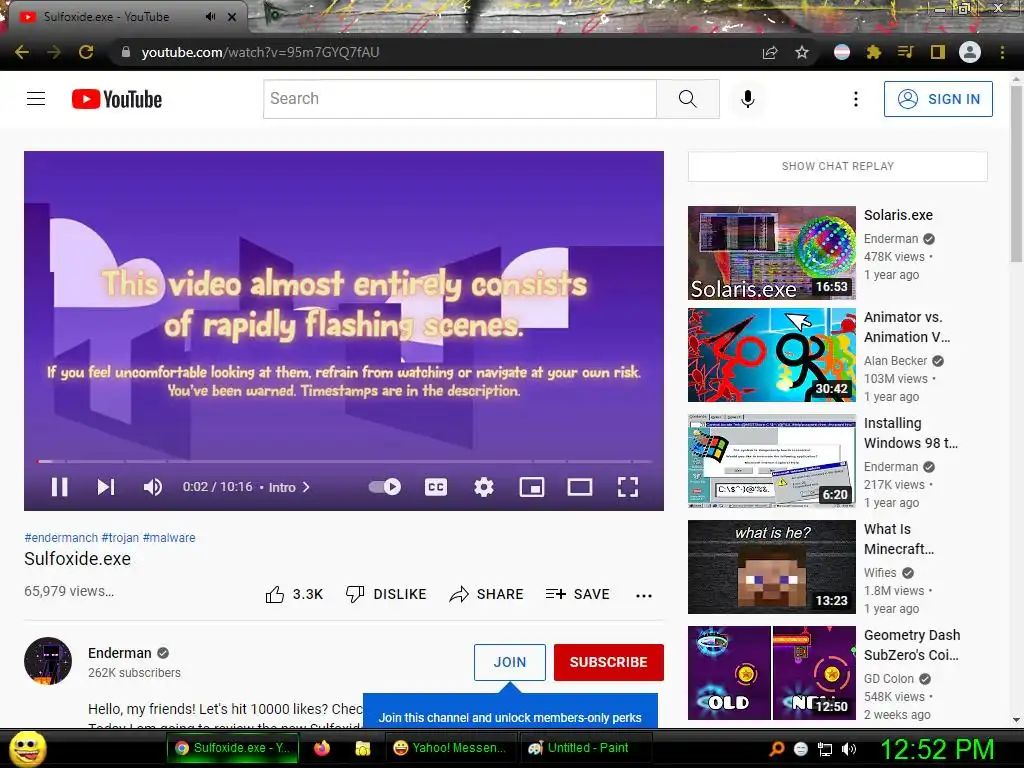Image resolution: width=1024 pixels, height=768 pixels.
Task: Open the browser profile avatar
Action: click(x=970, y=52)
